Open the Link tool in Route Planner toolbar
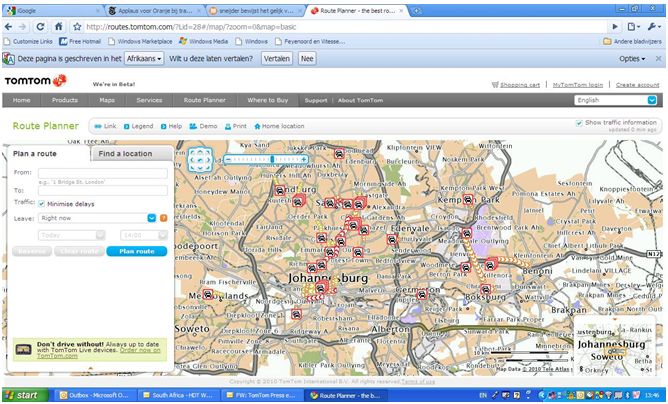668x404 pixels. coord(105,126)
